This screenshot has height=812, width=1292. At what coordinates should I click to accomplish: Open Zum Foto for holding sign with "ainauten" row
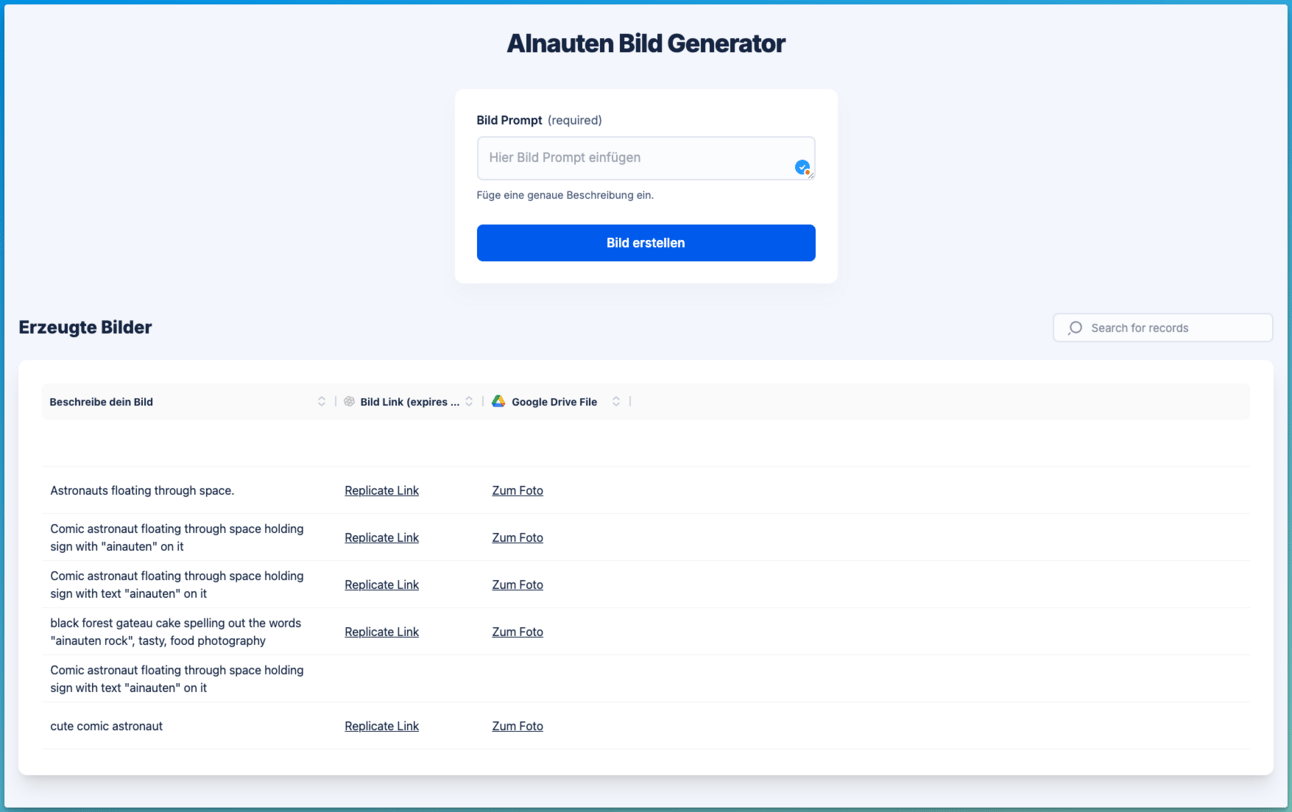click(517, 537)
